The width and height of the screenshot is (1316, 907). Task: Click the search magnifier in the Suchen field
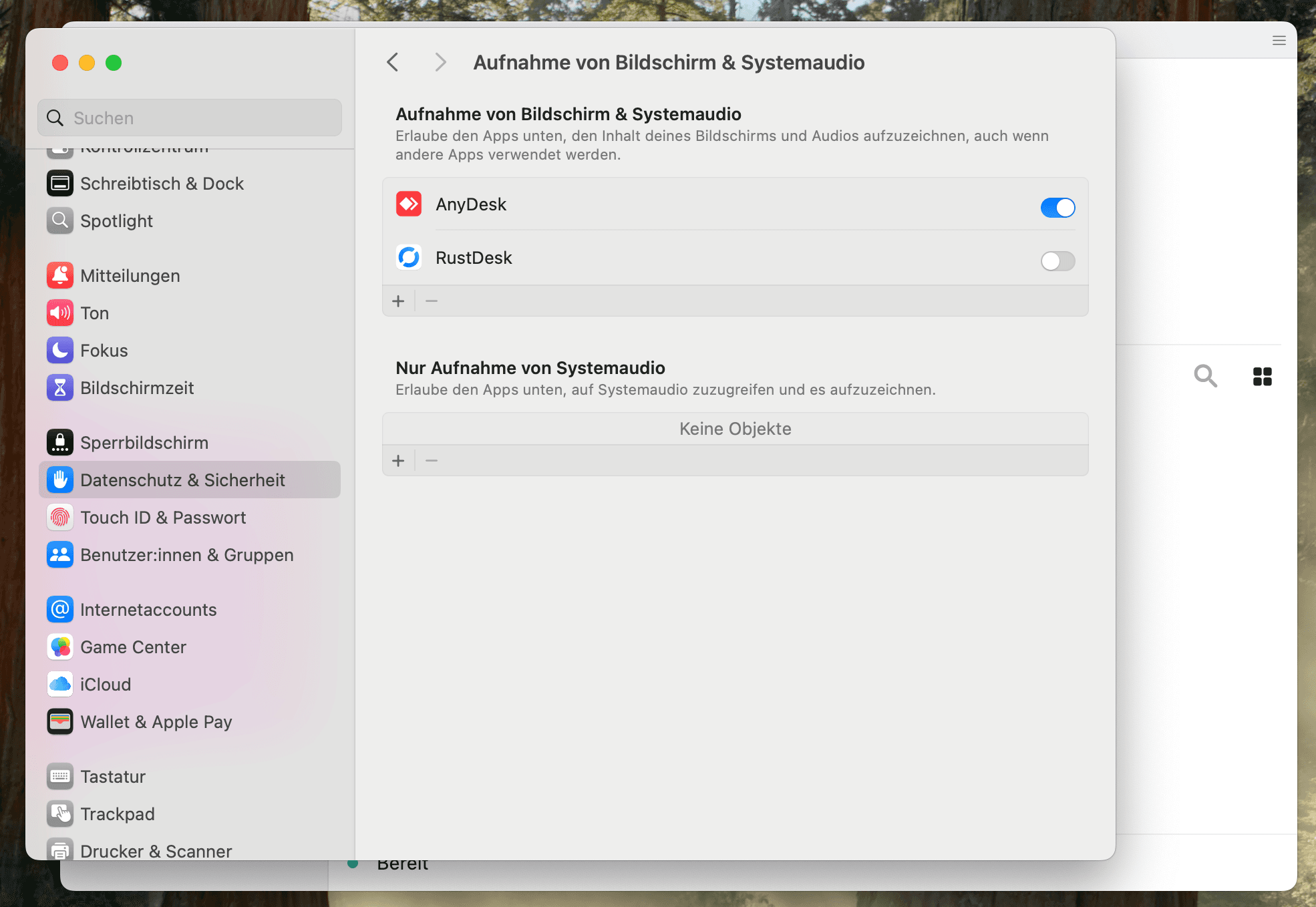point(55,118)
